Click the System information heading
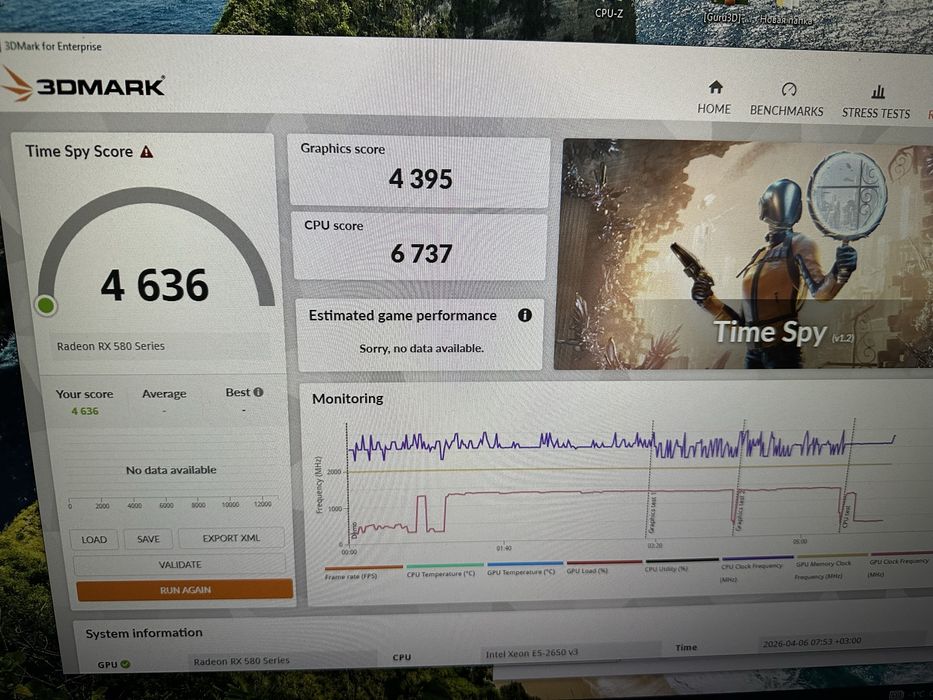 point(144,633)
